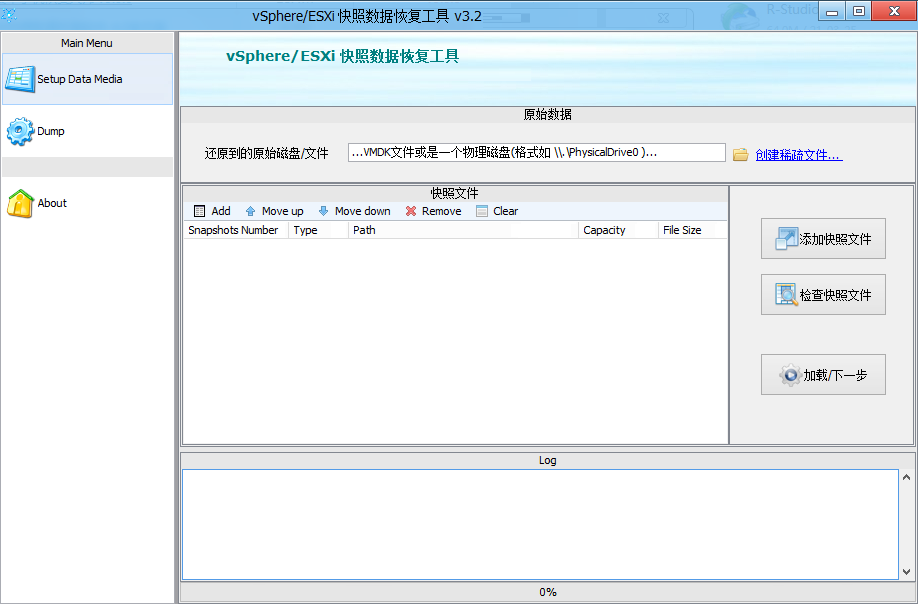The height and width of the screenshot is (604, 918).
Task: Click the 添加快照文件 button
Action: tap(823, 239)
